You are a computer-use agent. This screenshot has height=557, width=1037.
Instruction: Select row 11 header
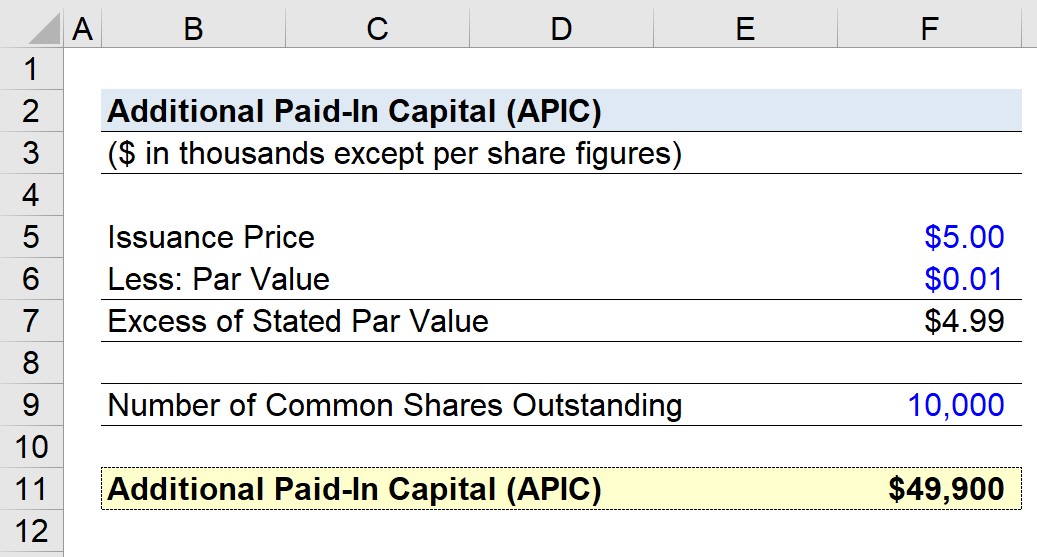[x=30, y=489]
